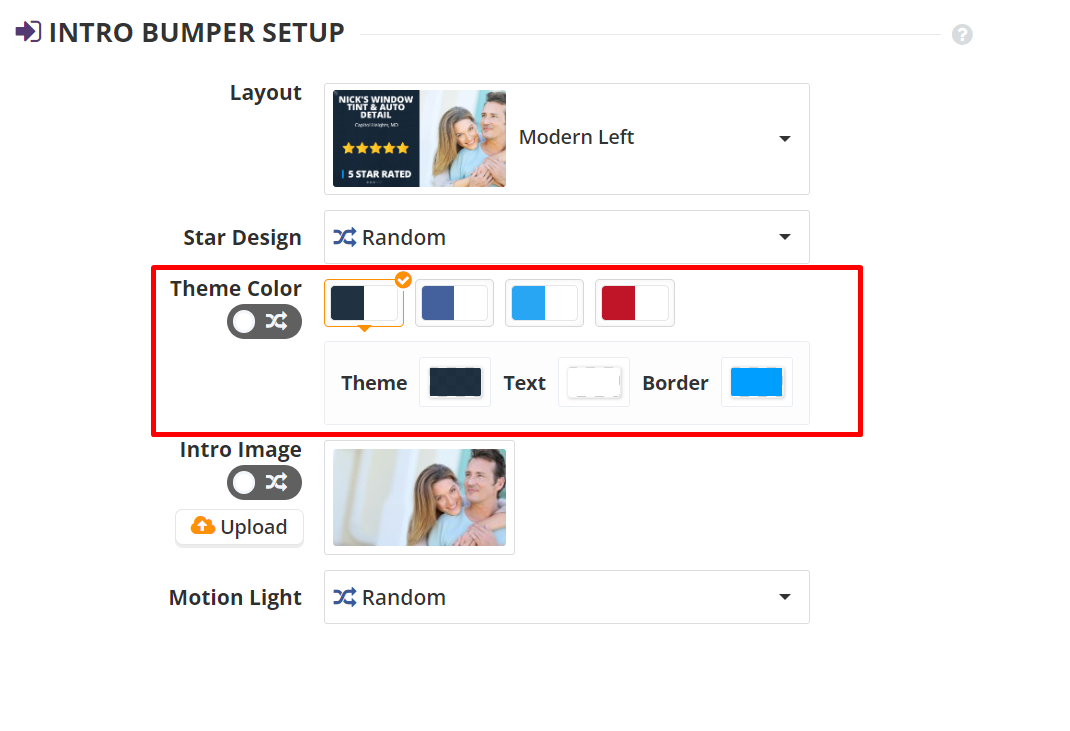Open the Layout dropdown arrow
The height and width of the screenshot is (731, 1070).
tap(785, 138)
